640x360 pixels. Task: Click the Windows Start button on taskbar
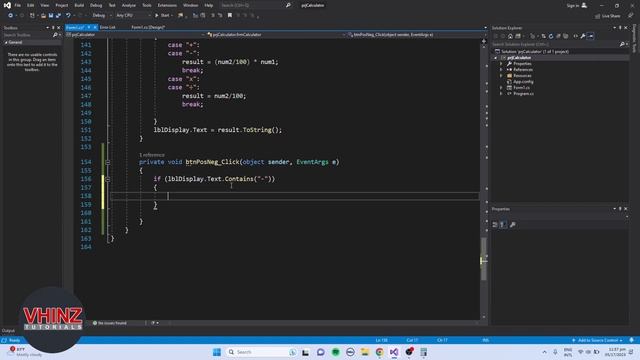click(217, 352)
